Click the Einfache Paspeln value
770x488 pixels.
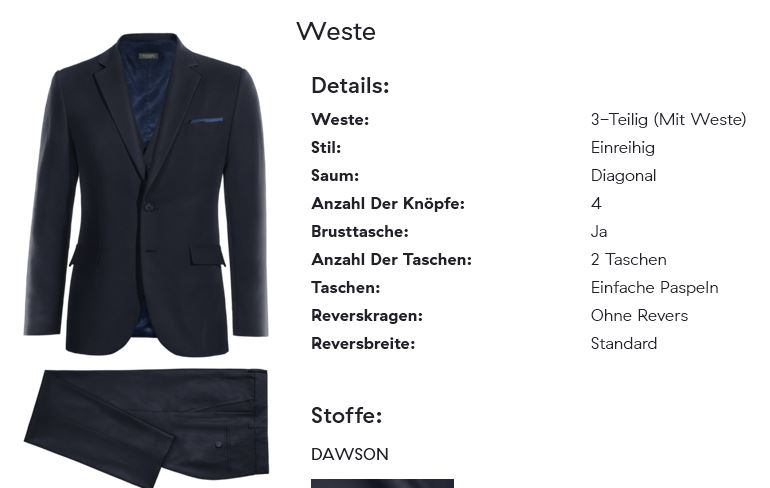(655, 287)
